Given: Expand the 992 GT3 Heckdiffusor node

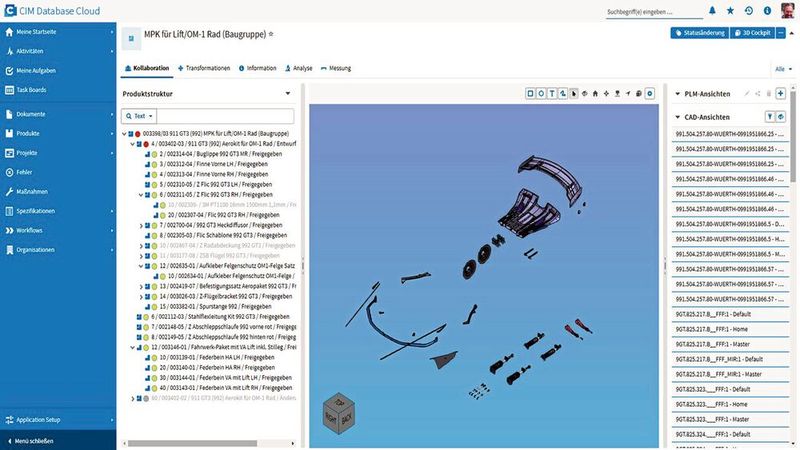Looking at the screenshot, I should [x=141, y=226].
